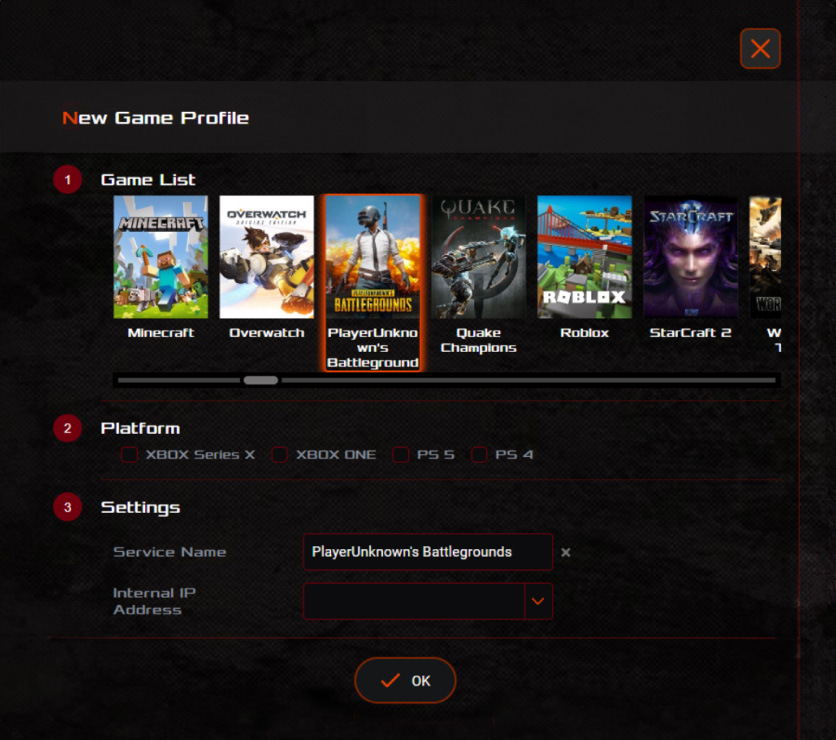Click the StarCraft 2 title label
The image size is (836, 740).
(x=690, y=333)
